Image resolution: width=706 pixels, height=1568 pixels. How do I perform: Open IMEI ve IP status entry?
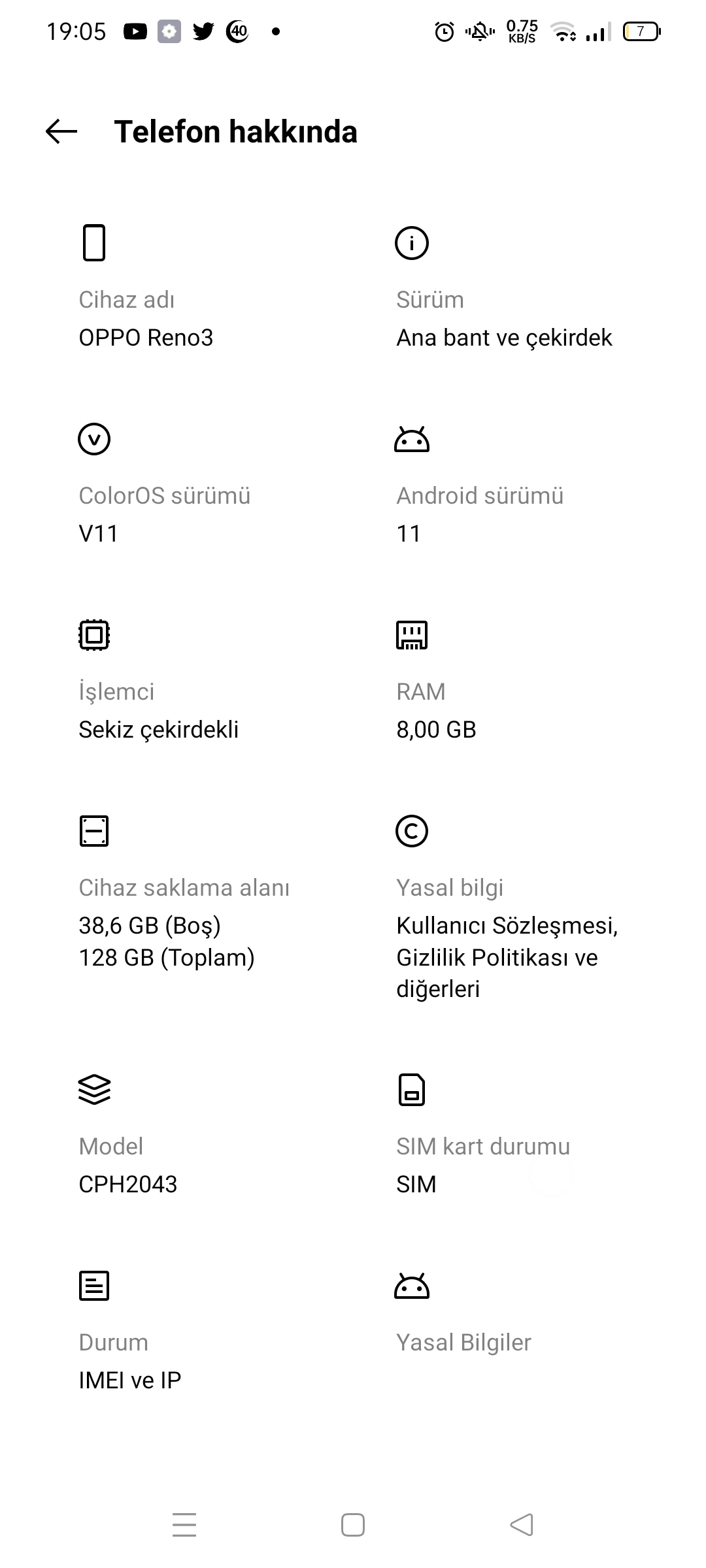130,1380
